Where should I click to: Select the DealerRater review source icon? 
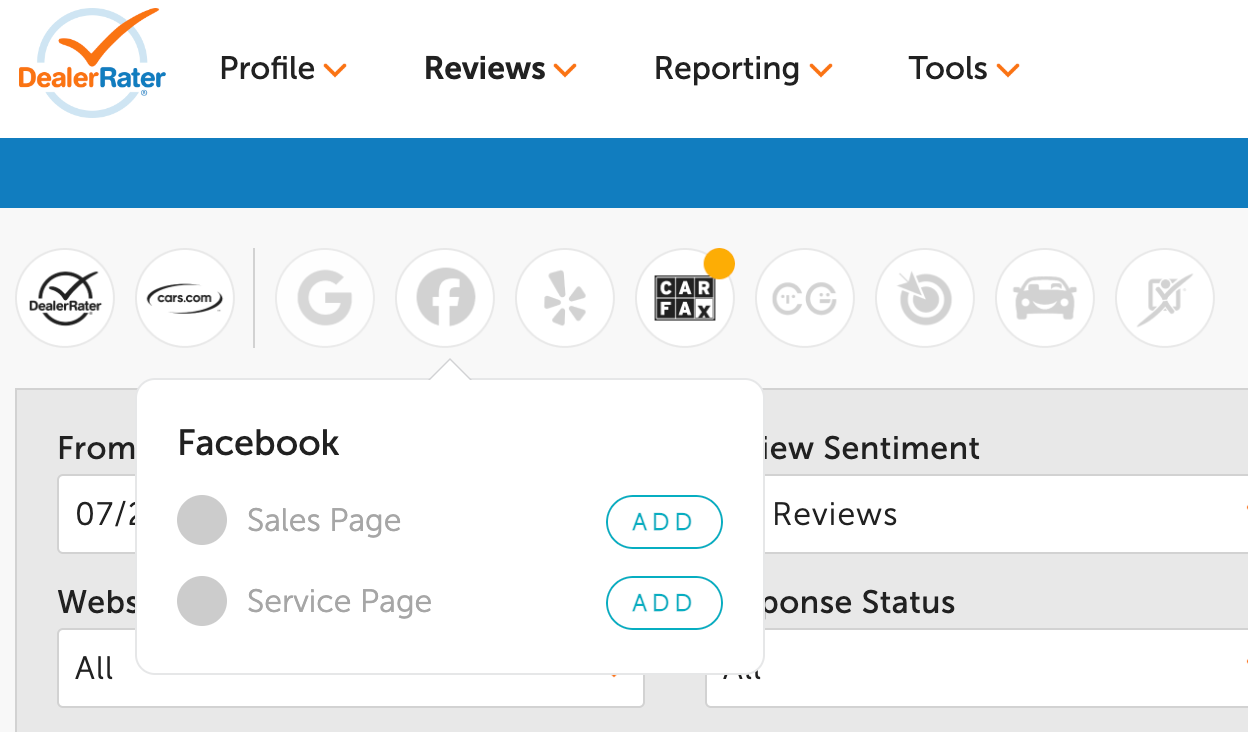click(x=65, y=298)
